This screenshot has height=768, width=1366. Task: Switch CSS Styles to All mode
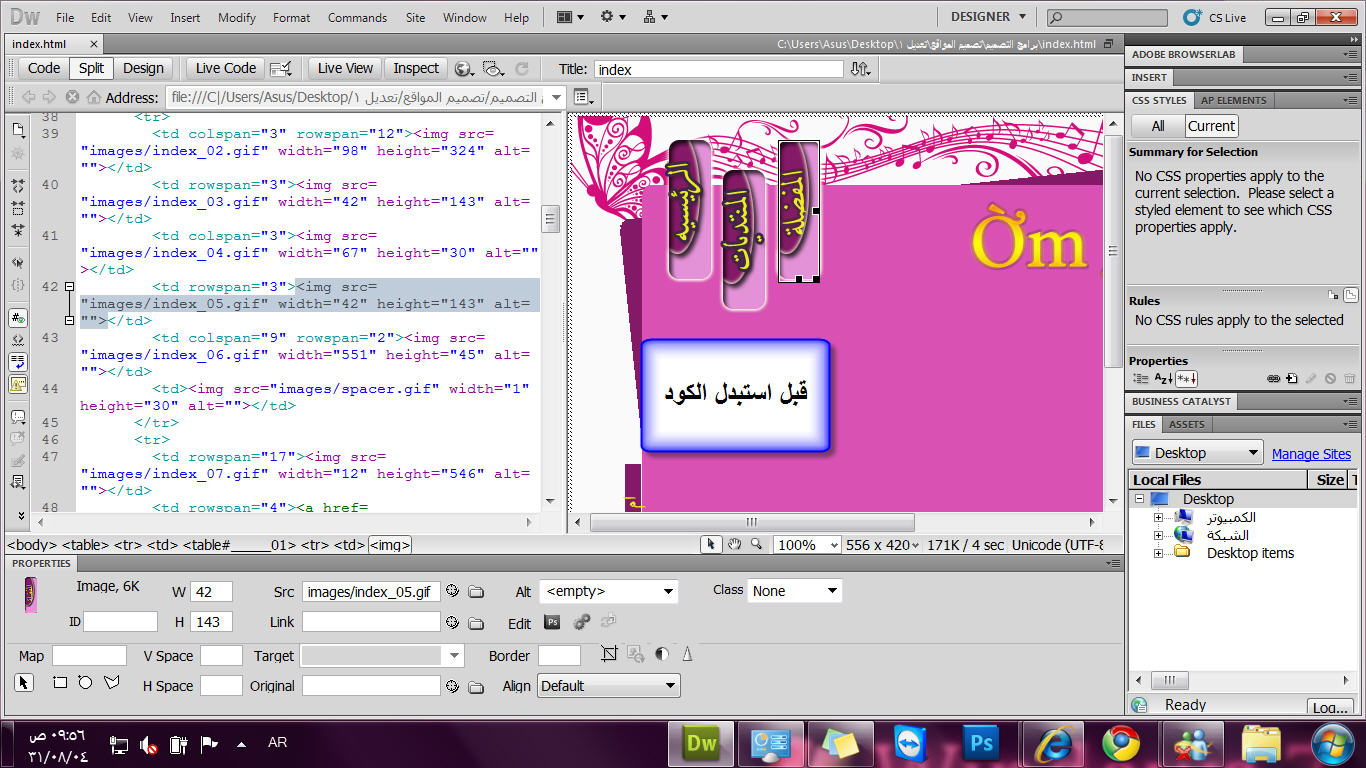(1157, 126)
